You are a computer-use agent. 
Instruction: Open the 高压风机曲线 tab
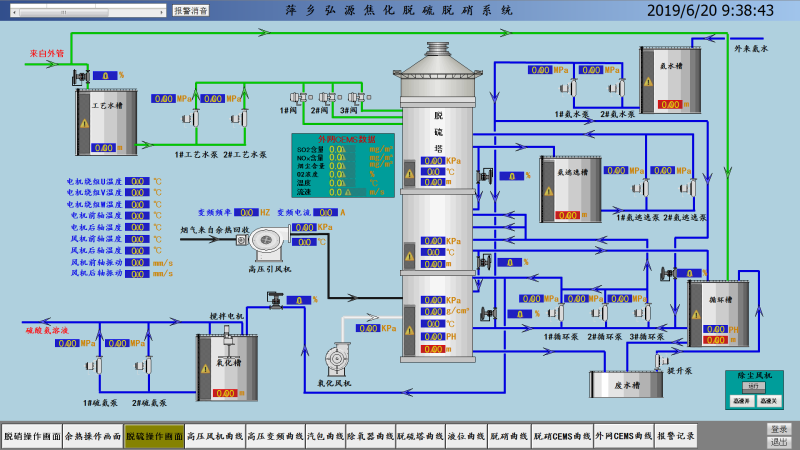tap(215, 436)
